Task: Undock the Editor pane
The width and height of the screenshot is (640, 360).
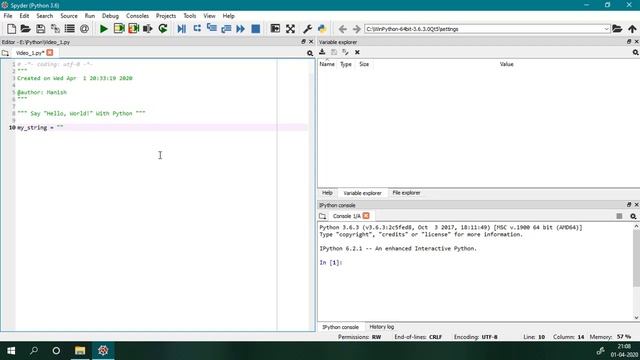Action: point(303,42)
